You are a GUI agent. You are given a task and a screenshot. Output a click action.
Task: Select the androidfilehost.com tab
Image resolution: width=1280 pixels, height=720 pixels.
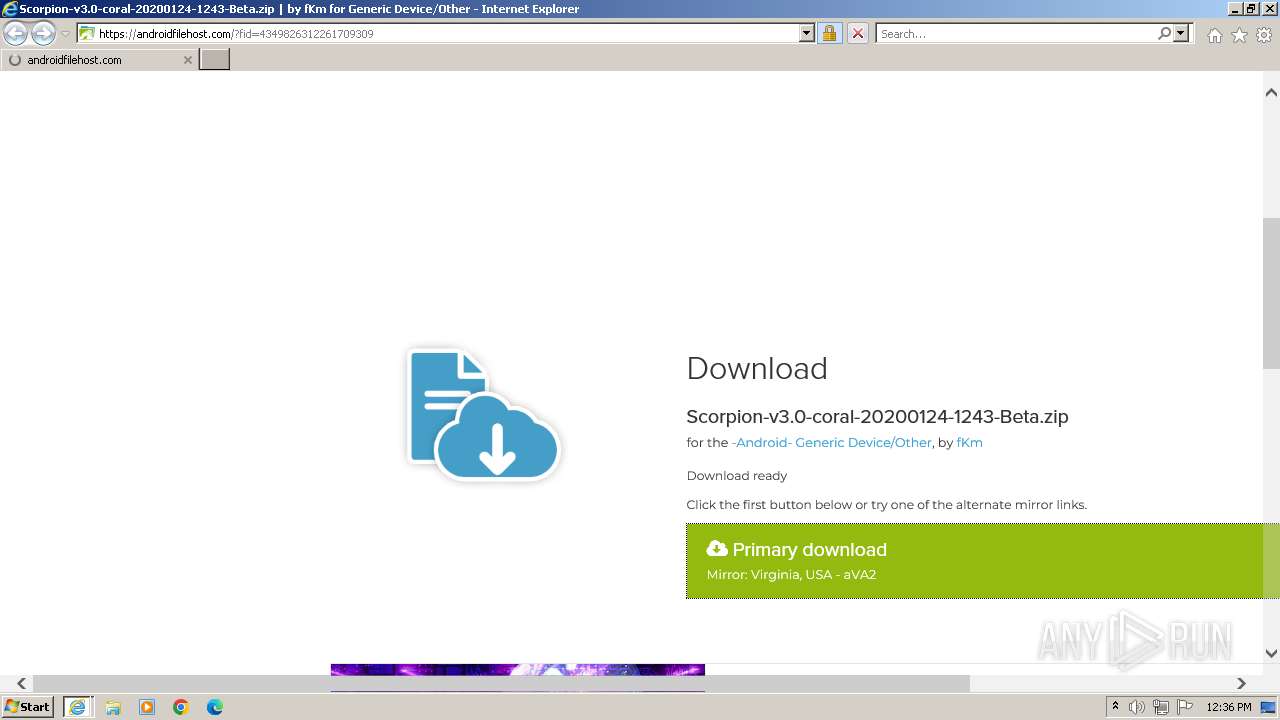click(99, 60)
